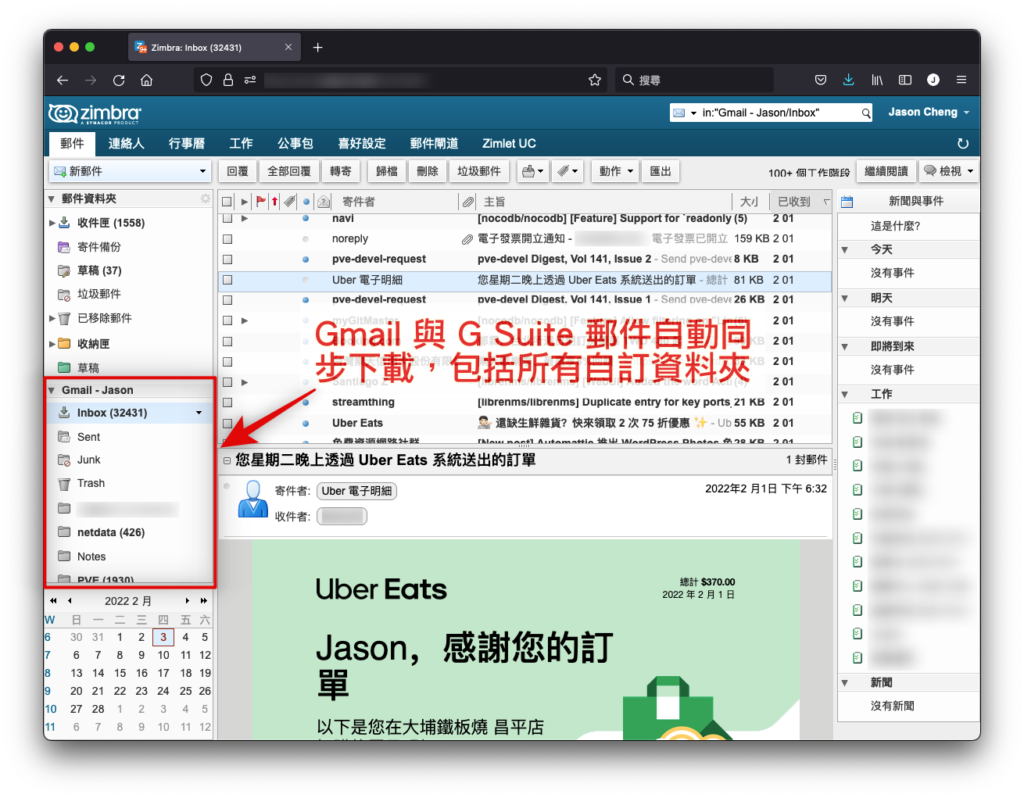The image size is (1024, 798).
Task: Bookmark this page with the star icon
Action: coord(594,80)
